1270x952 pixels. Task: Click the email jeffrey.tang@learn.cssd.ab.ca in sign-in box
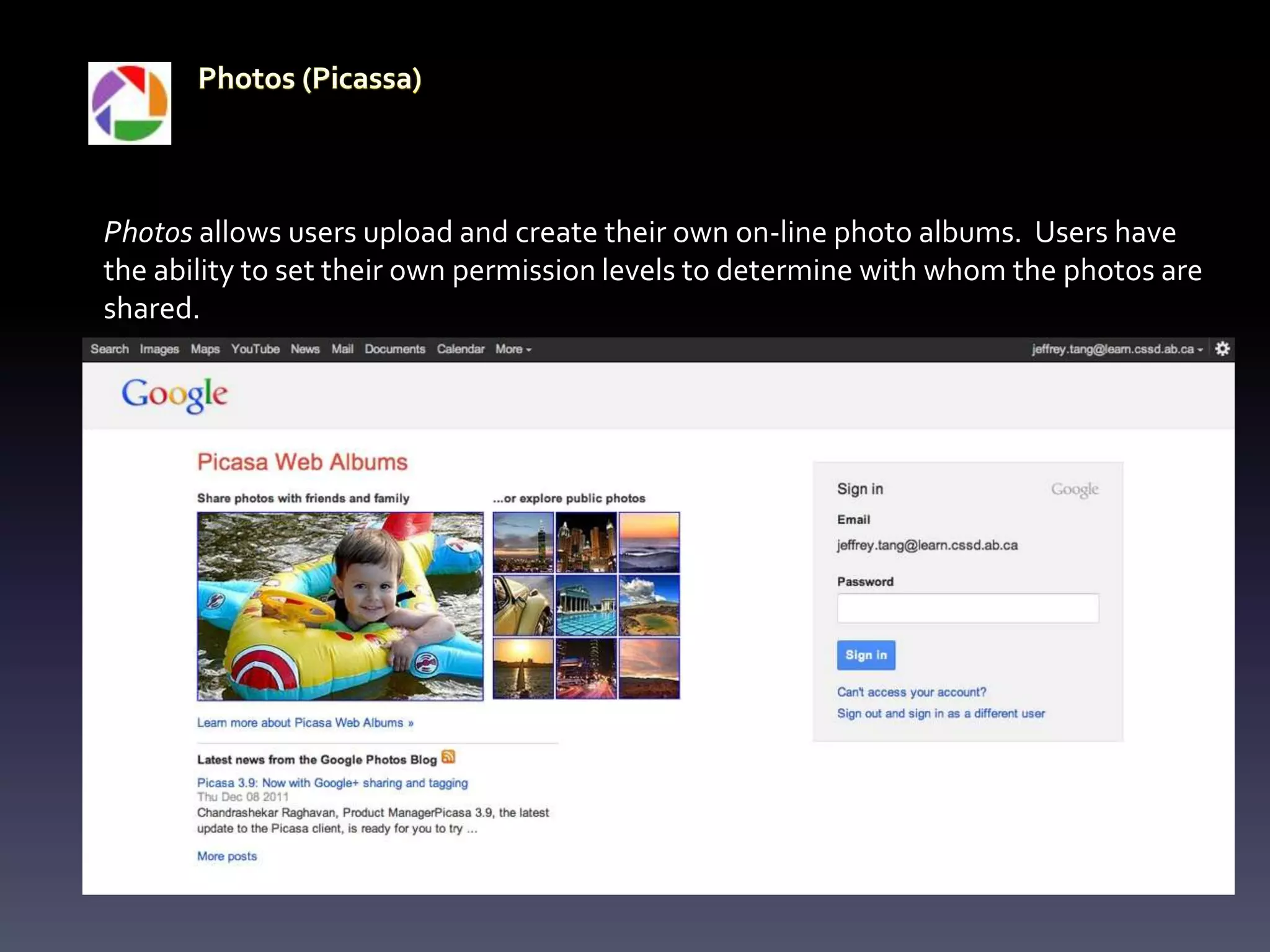point(928,545)
